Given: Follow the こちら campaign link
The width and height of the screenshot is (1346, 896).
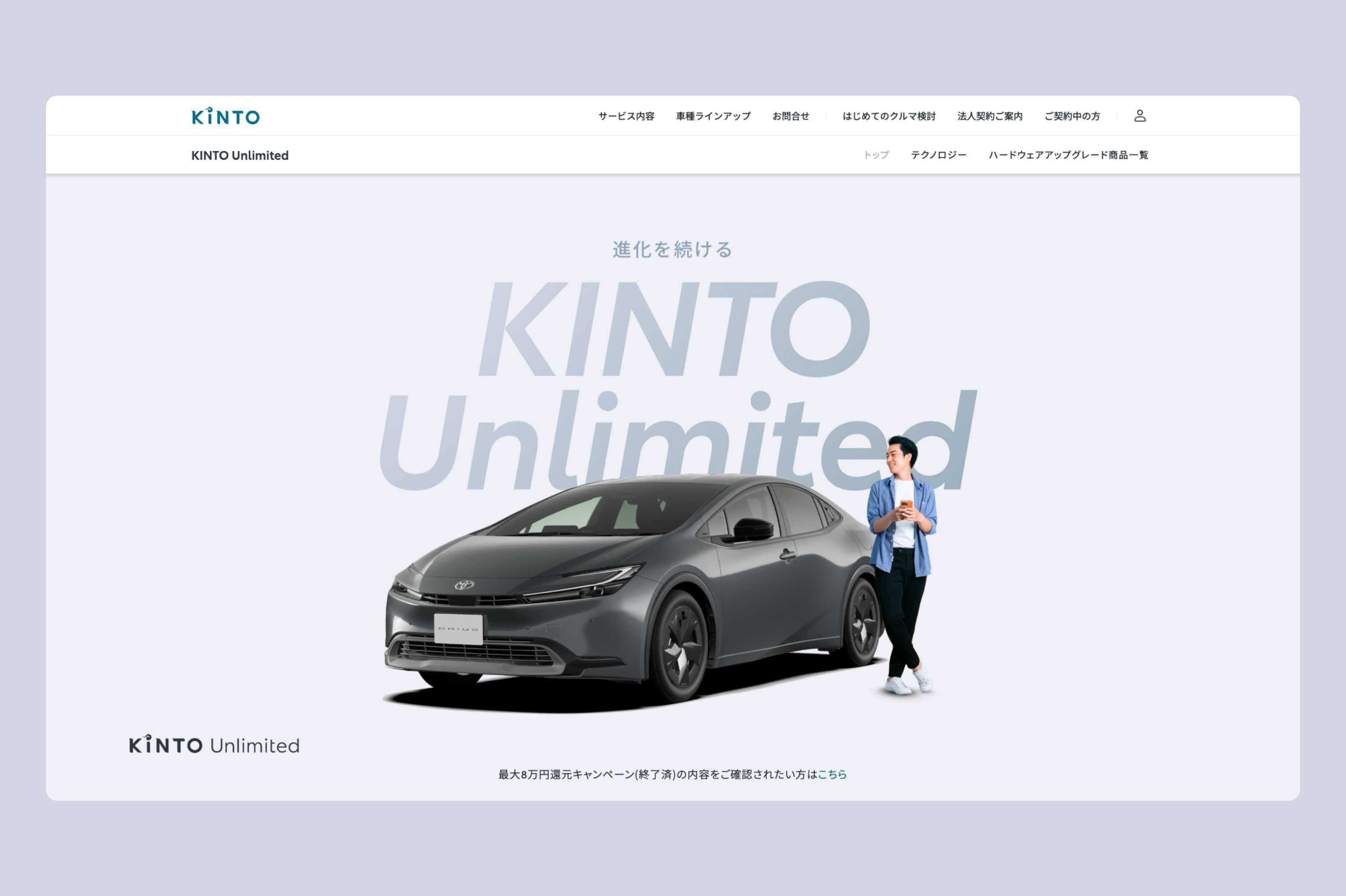Looking at the screenshot, I should click(x=832, y=774).
